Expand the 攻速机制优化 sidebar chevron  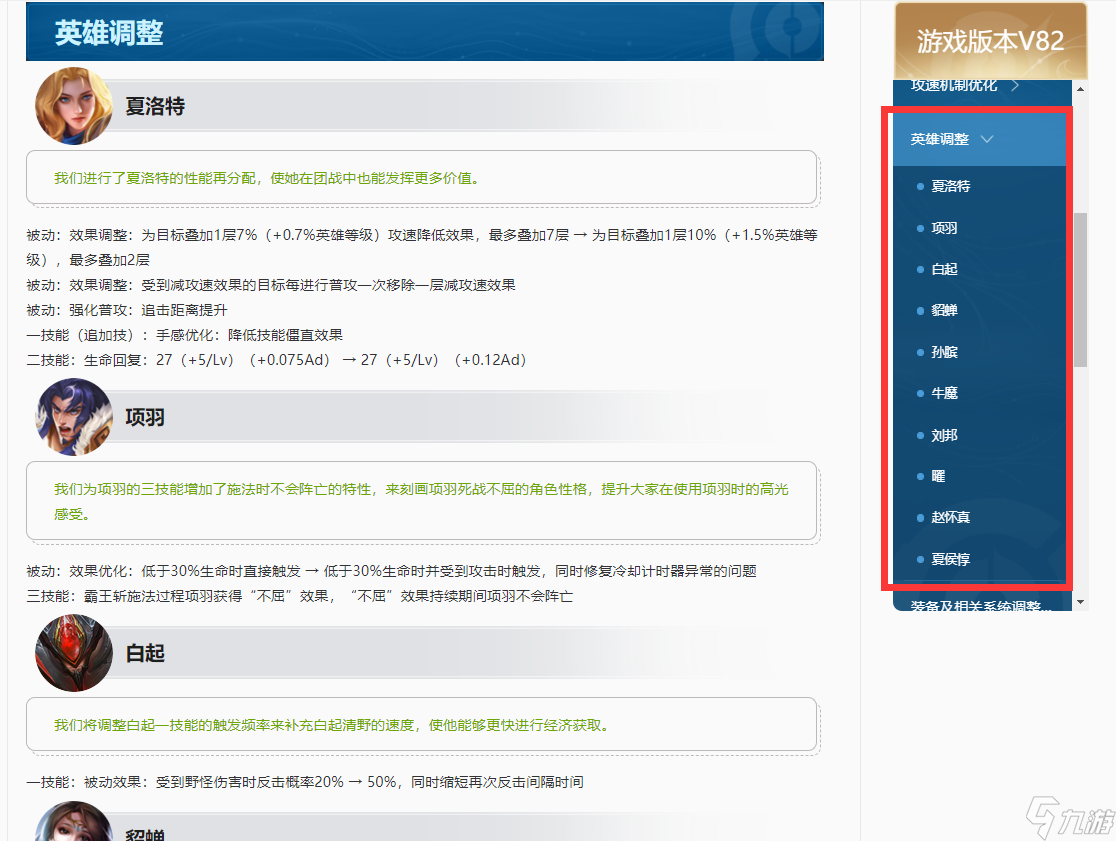1016,85
